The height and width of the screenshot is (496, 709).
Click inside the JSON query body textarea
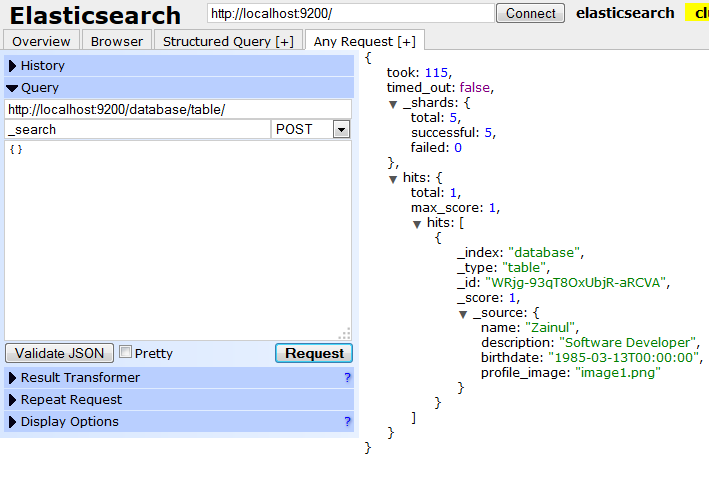pos(178,240)
